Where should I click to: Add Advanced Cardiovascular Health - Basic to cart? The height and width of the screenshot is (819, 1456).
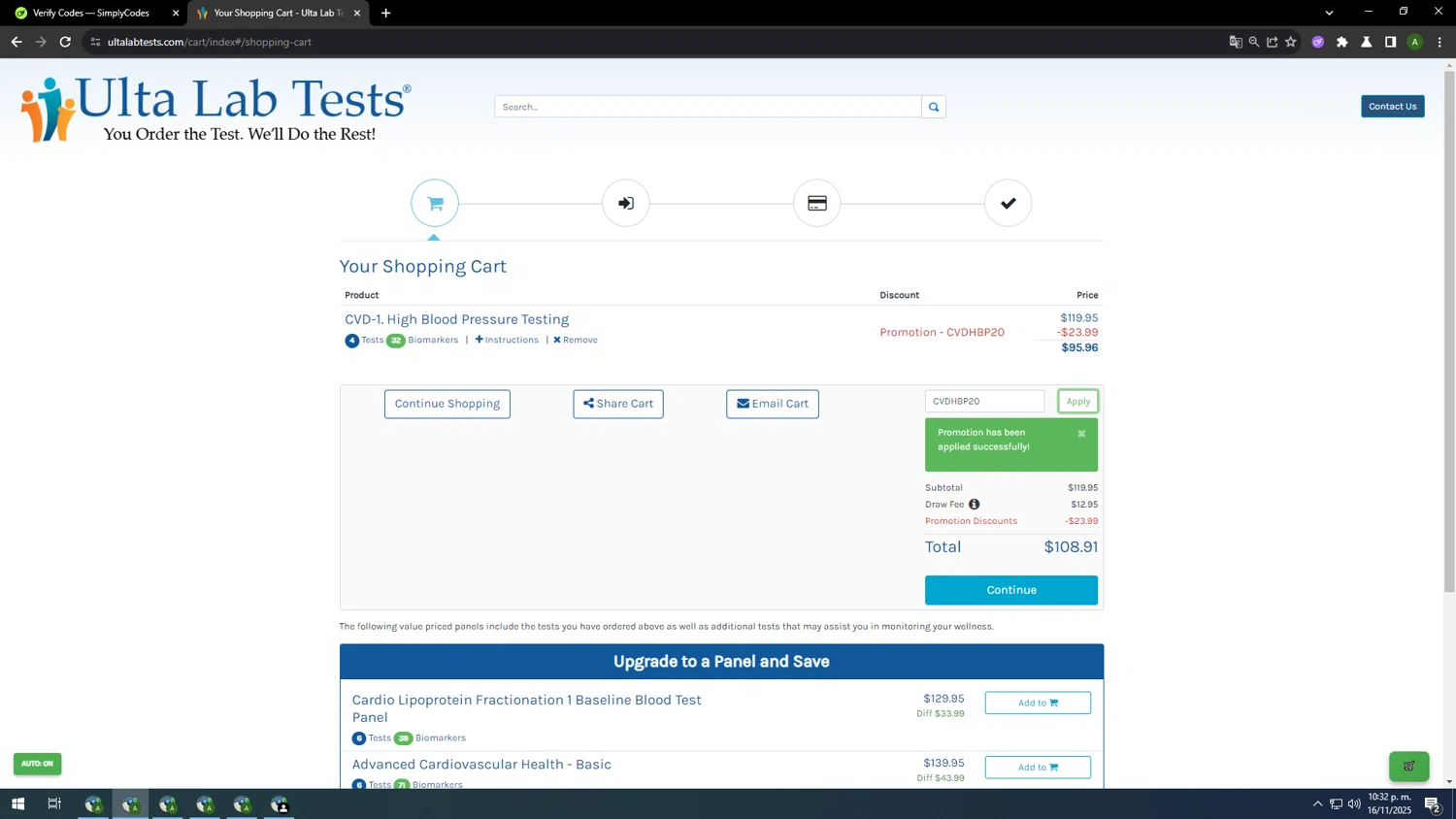point(1037,767)
